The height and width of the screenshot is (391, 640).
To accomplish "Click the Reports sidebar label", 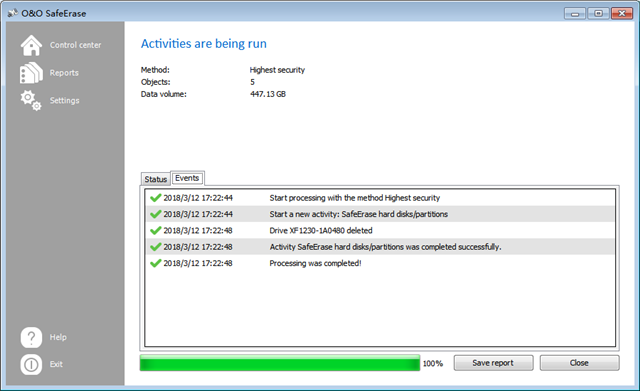I will point(64,73).
